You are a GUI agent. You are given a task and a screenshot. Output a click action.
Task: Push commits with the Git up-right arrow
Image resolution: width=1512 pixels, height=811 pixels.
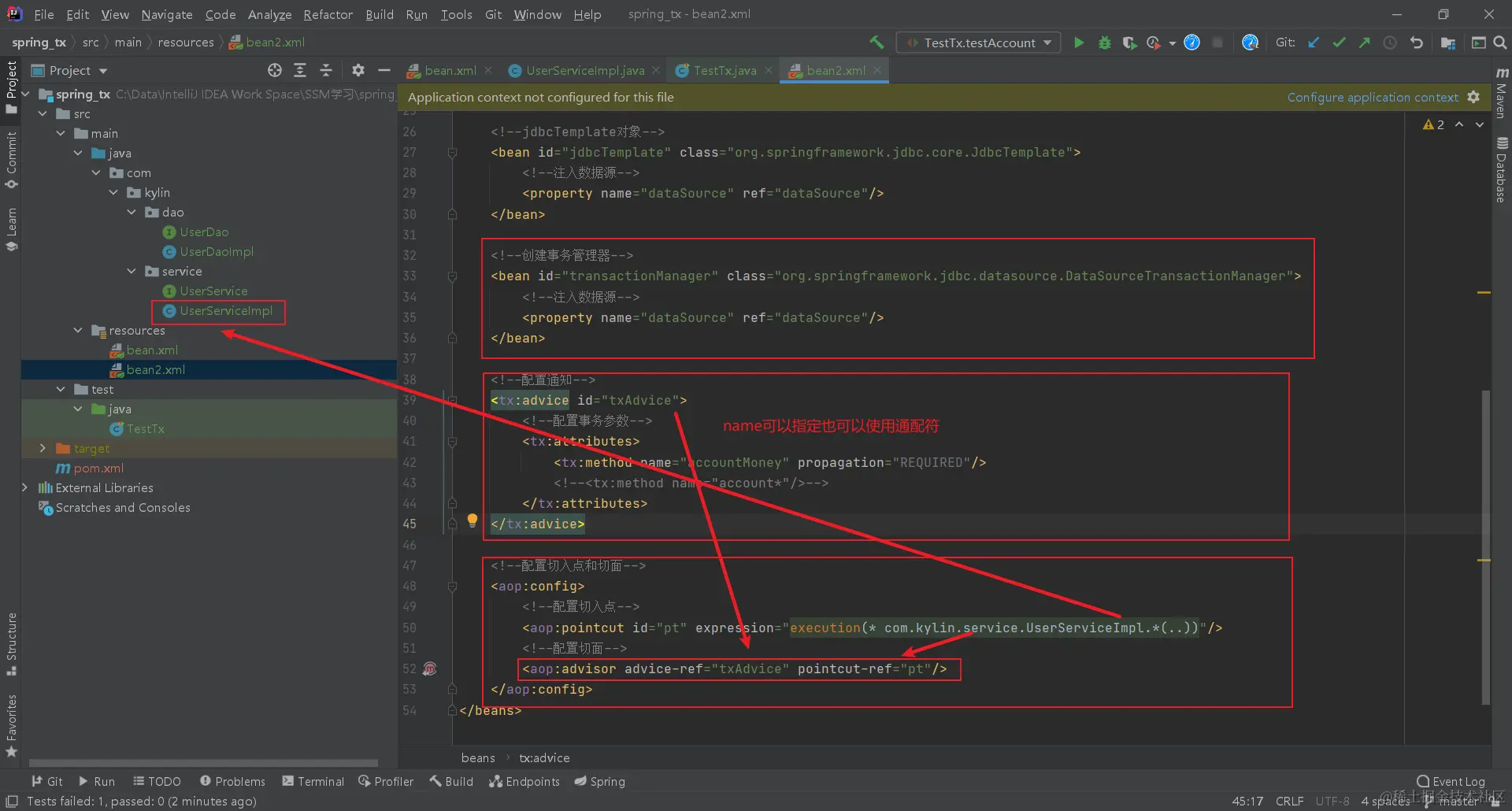click(1364, 43)
